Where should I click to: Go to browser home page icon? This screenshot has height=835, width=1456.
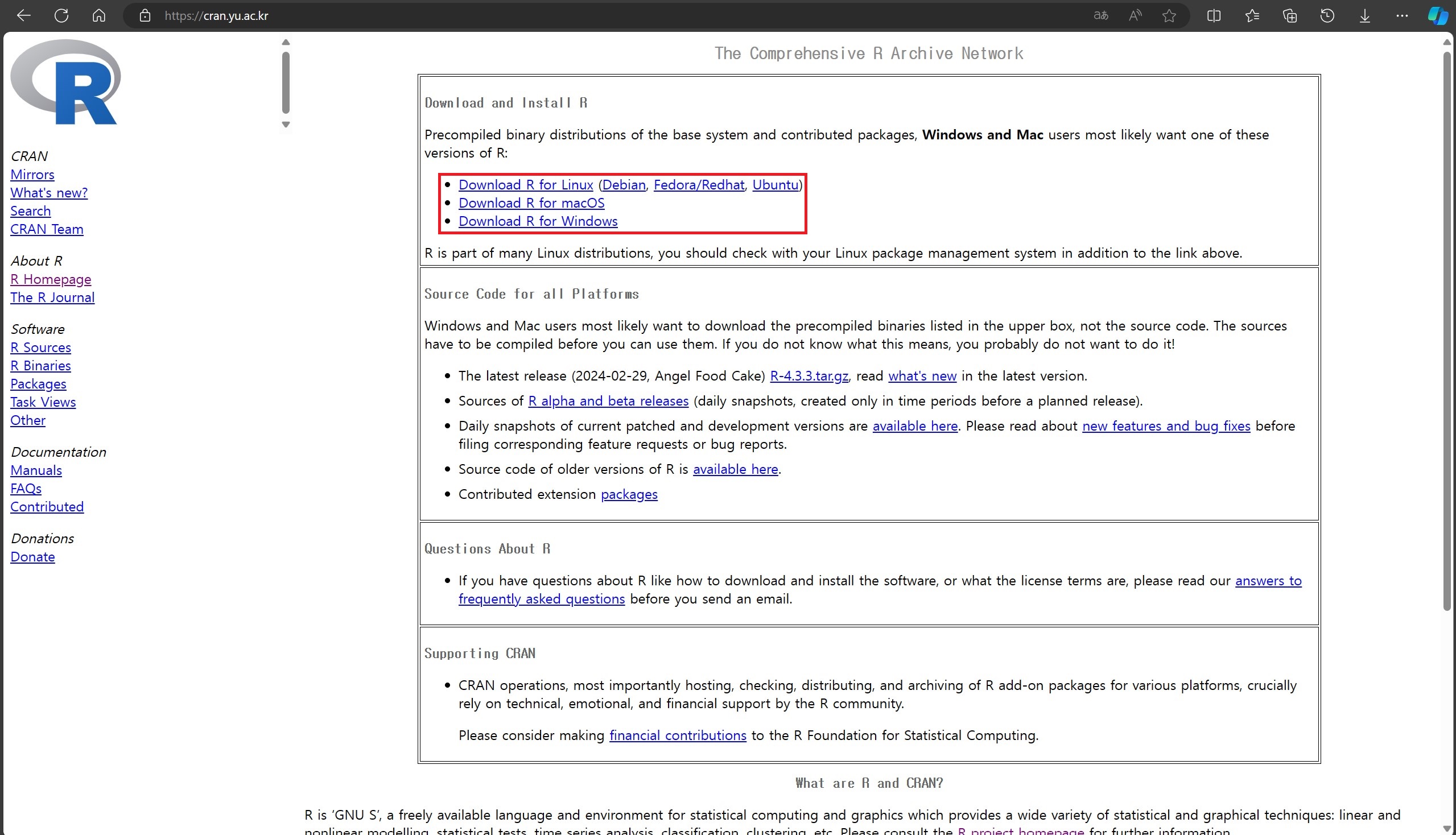click(98, 15)
